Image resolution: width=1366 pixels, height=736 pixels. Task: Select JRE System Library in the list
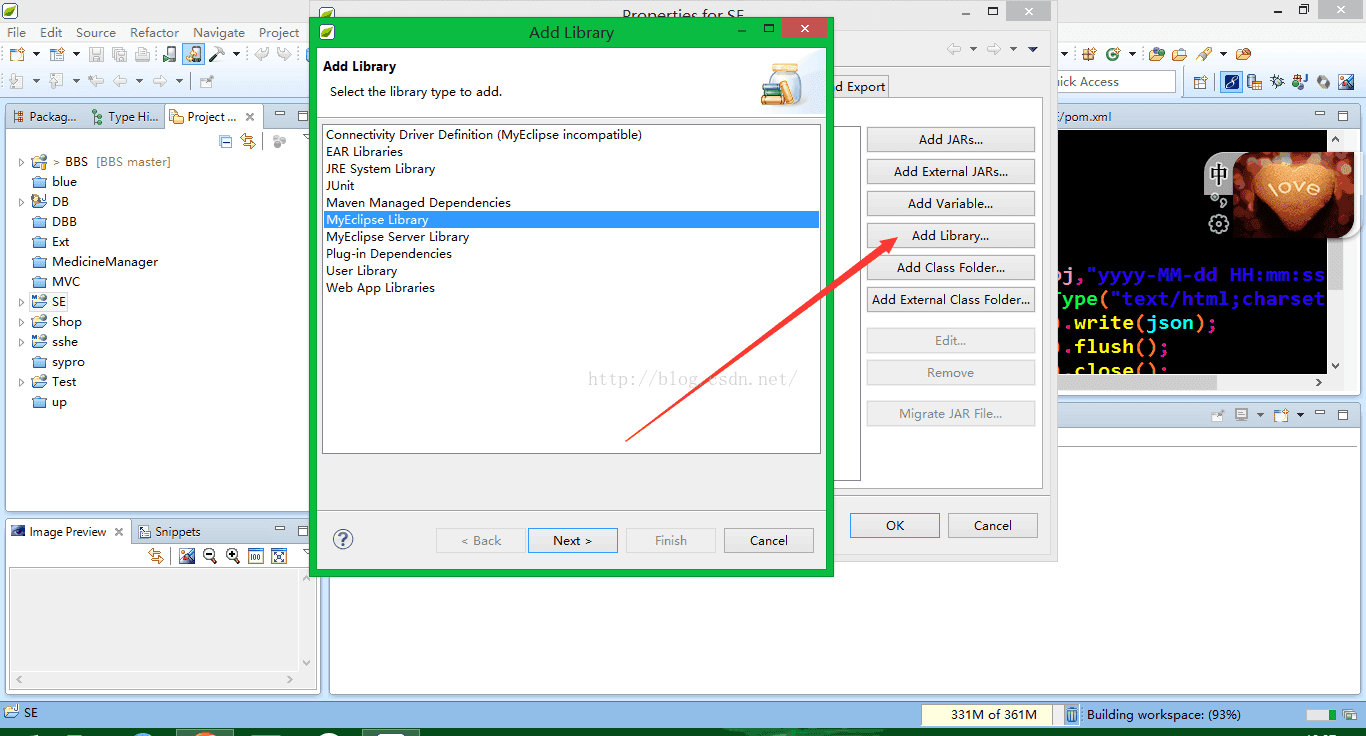click(571, 169)
